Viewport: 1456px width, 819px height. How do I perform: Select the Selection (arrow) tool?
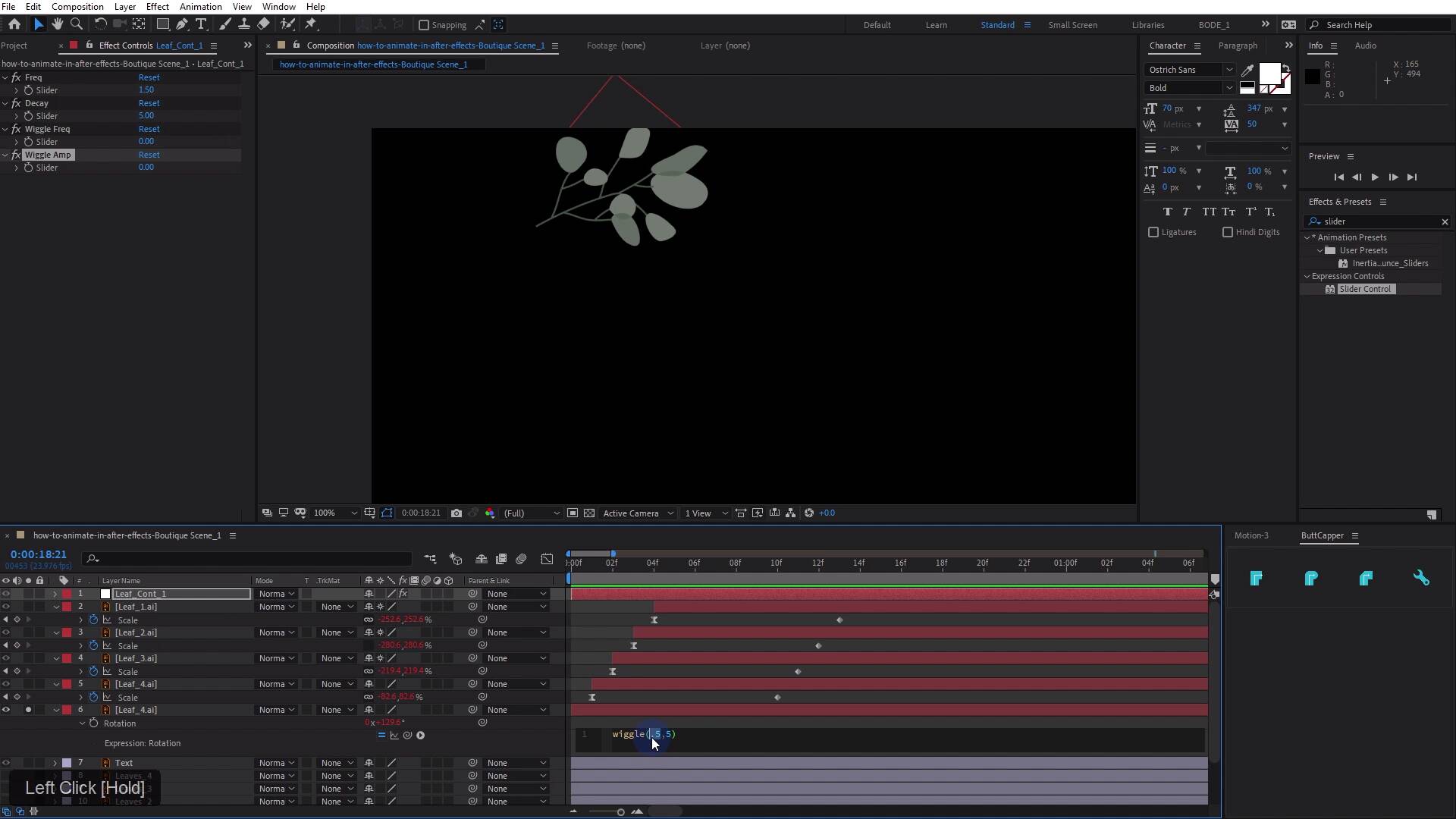coord(39,24)
